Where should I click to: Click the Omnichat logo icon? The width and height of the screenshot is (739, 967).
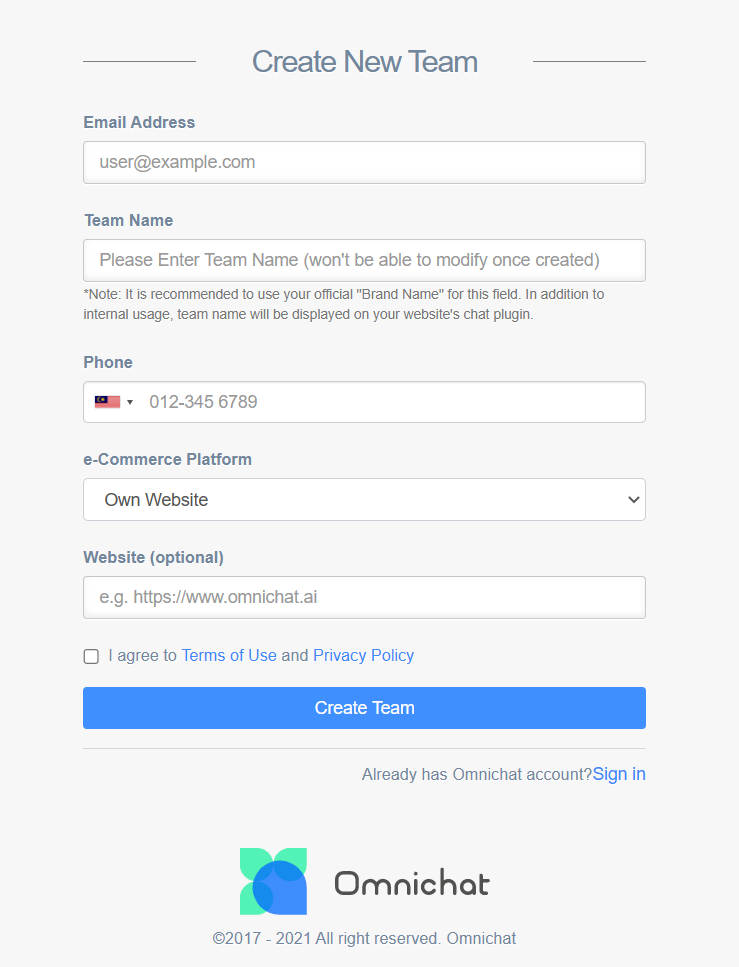tap(273, 881)
